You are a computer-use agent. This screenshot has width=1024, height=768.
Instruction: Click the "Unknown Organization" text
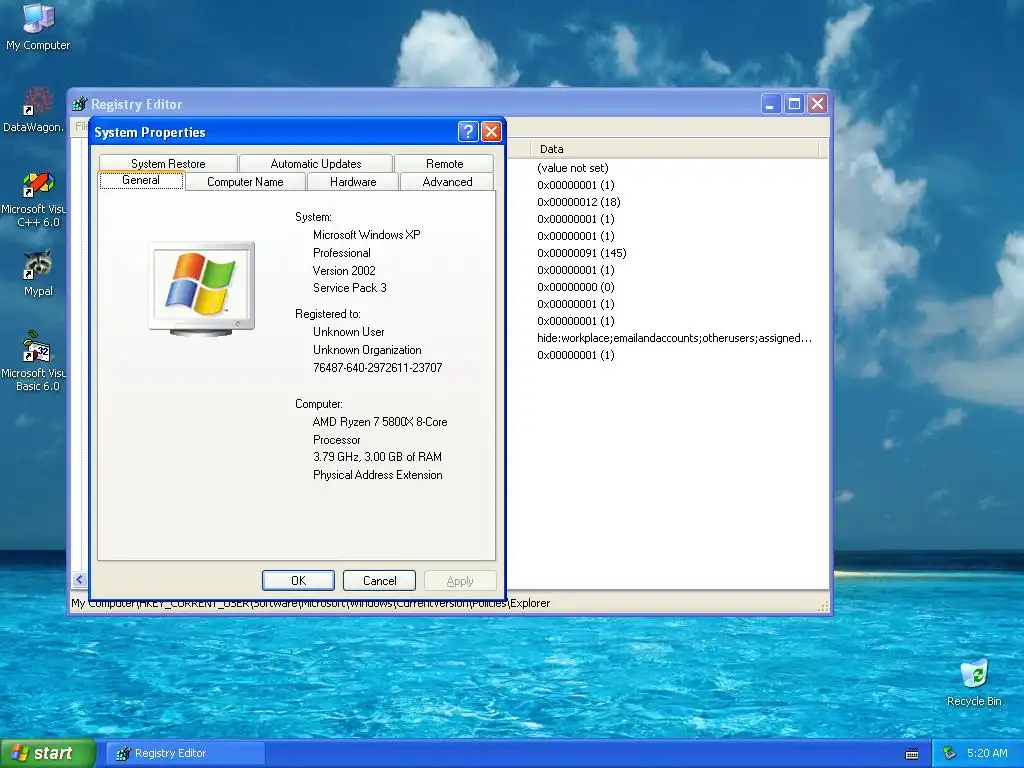[x=367, y=350]
